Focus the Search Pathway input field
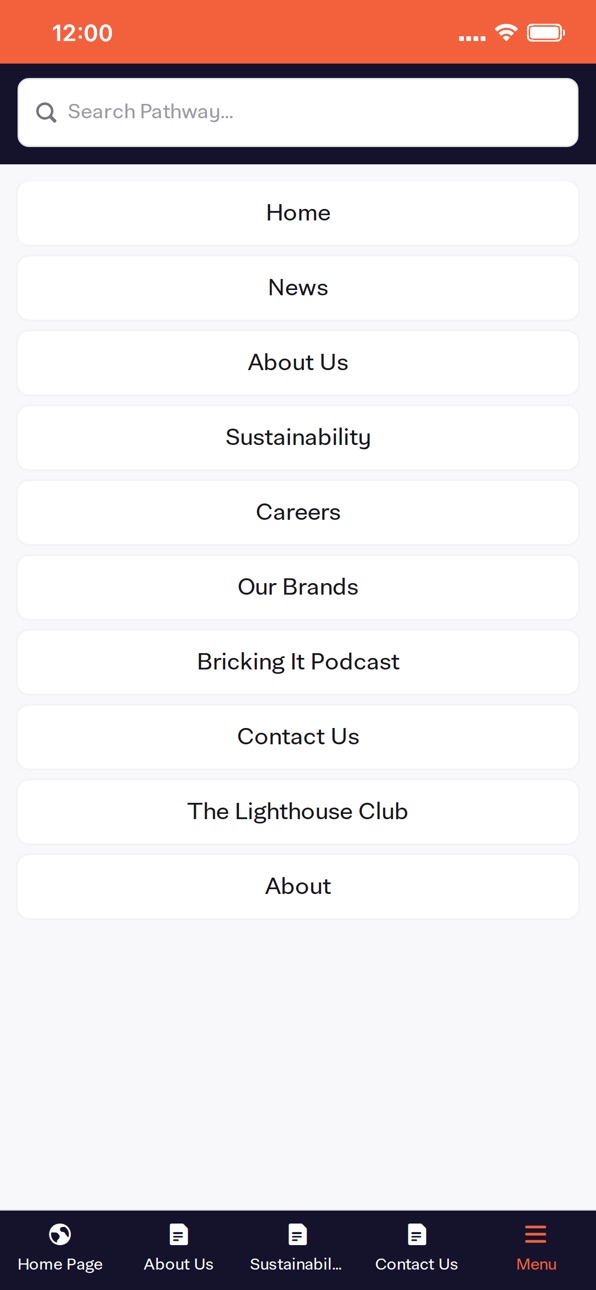 [298, 112]
